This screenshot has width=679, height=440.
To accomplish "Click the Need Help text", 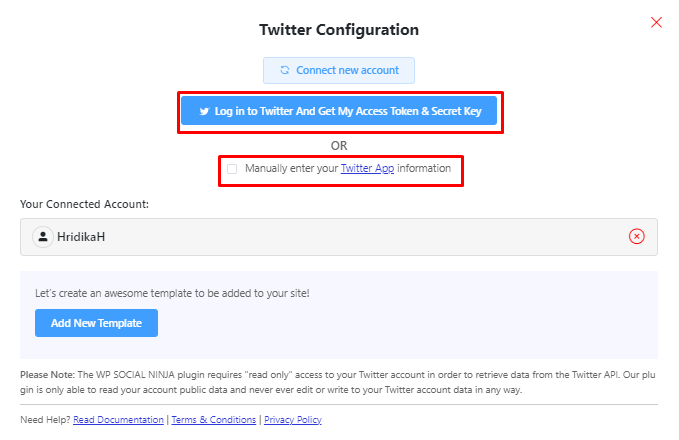I will click(44, 420).
